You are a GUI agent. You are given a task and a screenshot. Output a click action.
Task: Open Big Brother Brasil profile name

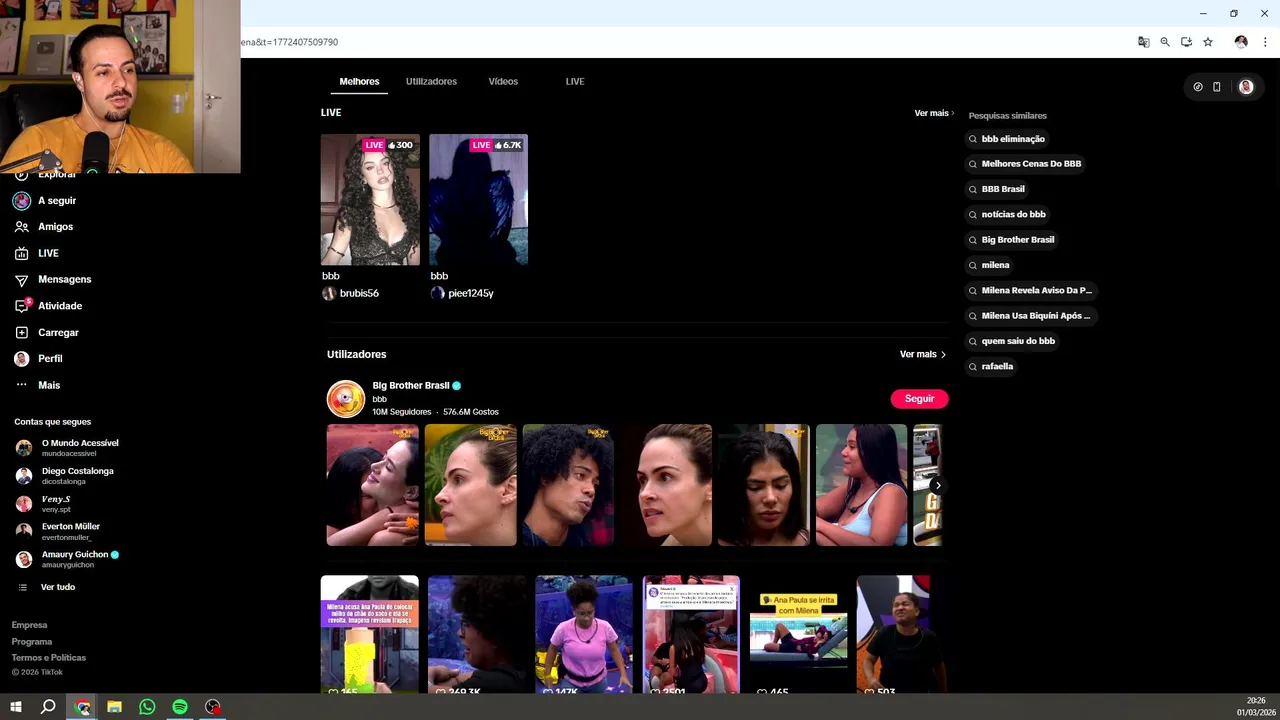pyautogui.click(x=411, y=385)
